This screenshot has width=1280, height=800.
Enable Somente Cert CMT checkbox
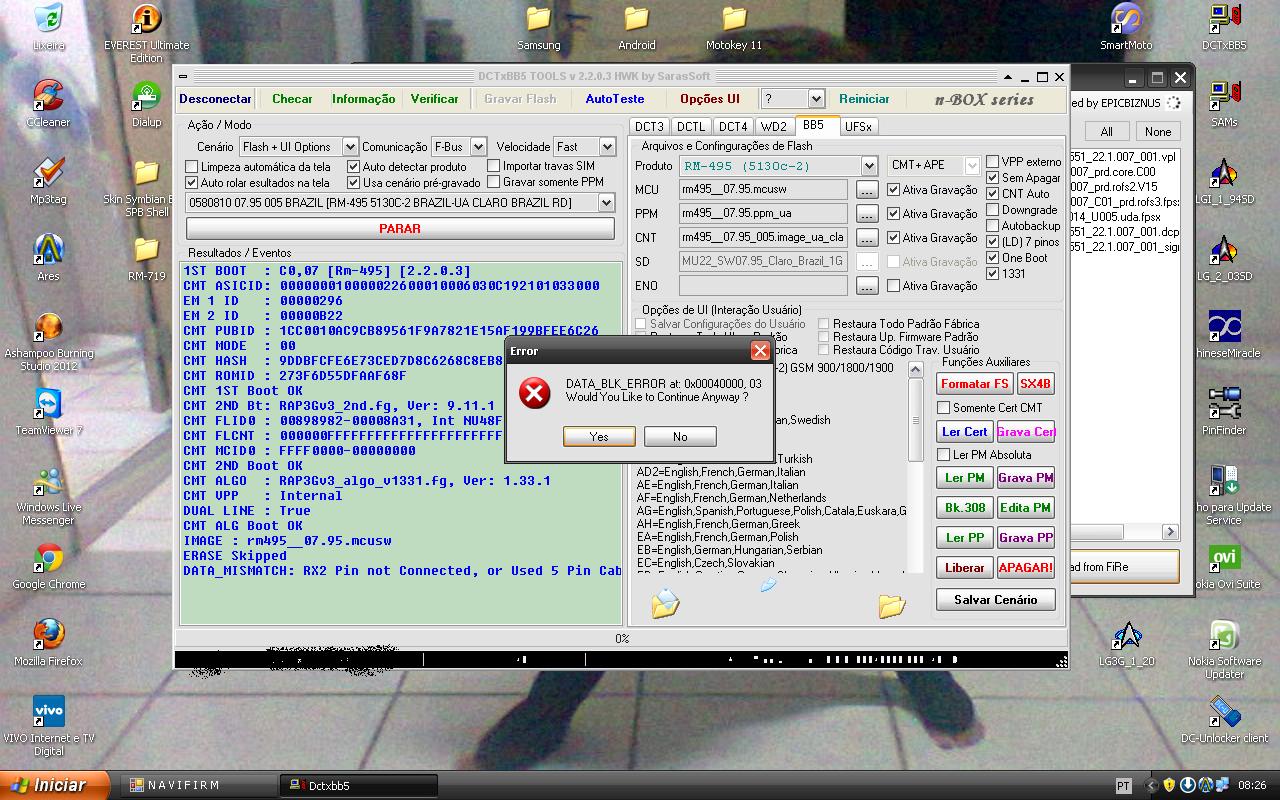click(x=943, y=408)
